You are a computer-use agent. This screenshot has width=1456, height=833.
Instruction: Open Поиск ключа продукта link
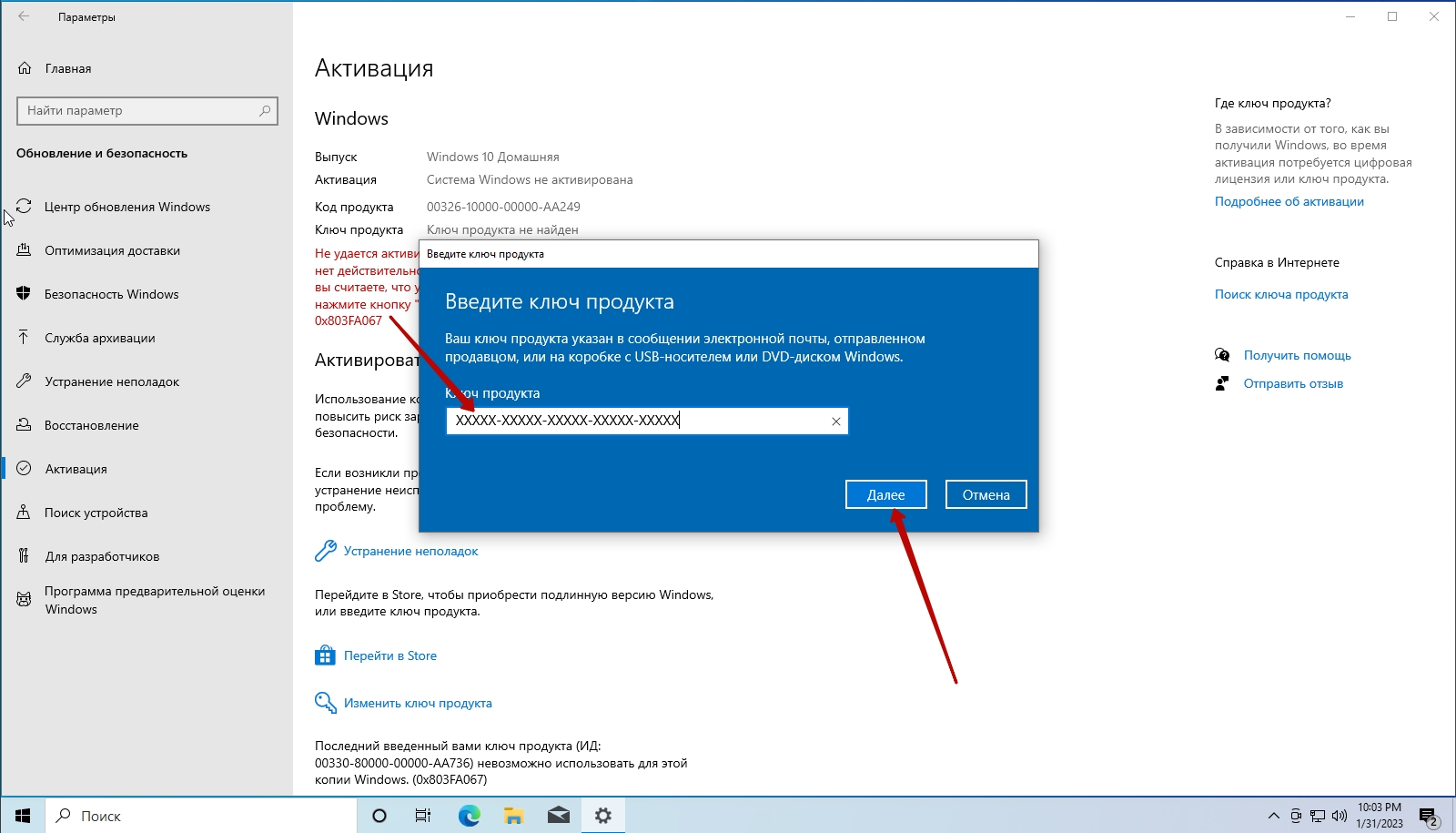coord(1281,294)
